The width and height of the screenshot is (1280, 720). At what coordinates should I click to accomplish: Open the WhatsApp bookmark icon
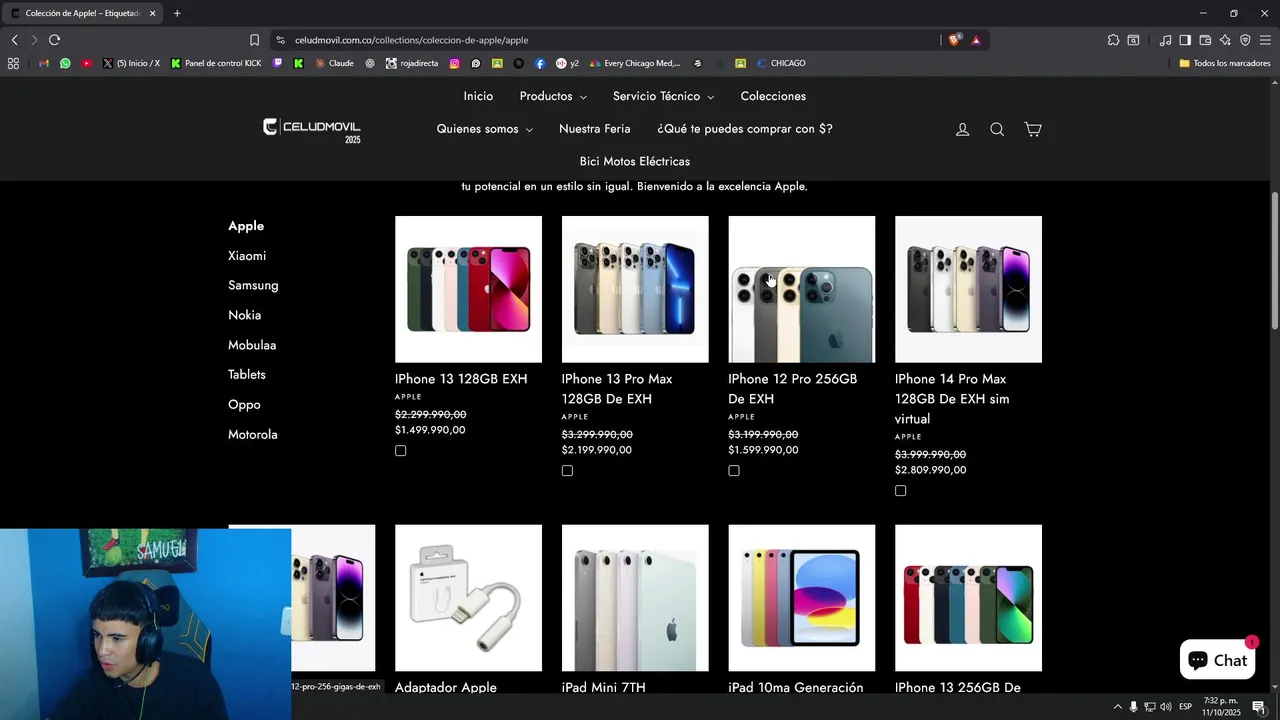pos(65,63)
